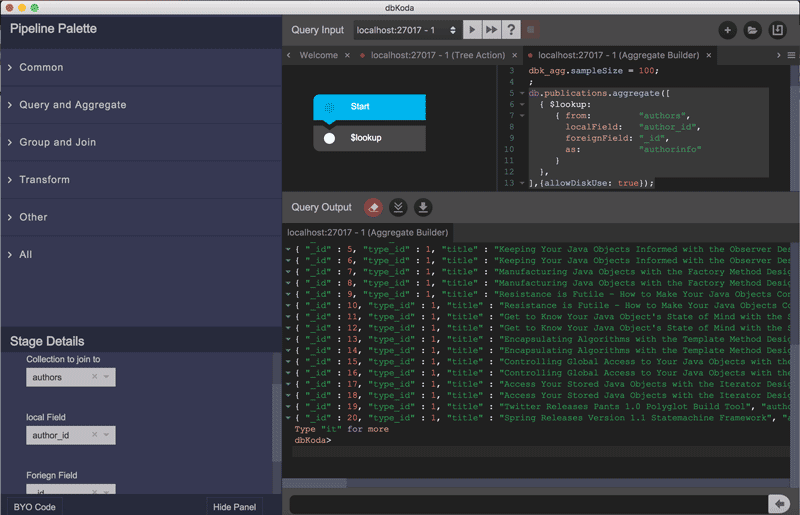Screen dimensions: 800x515
Task: Click the Show More double-chevron output icon
Action: (398, 207)
